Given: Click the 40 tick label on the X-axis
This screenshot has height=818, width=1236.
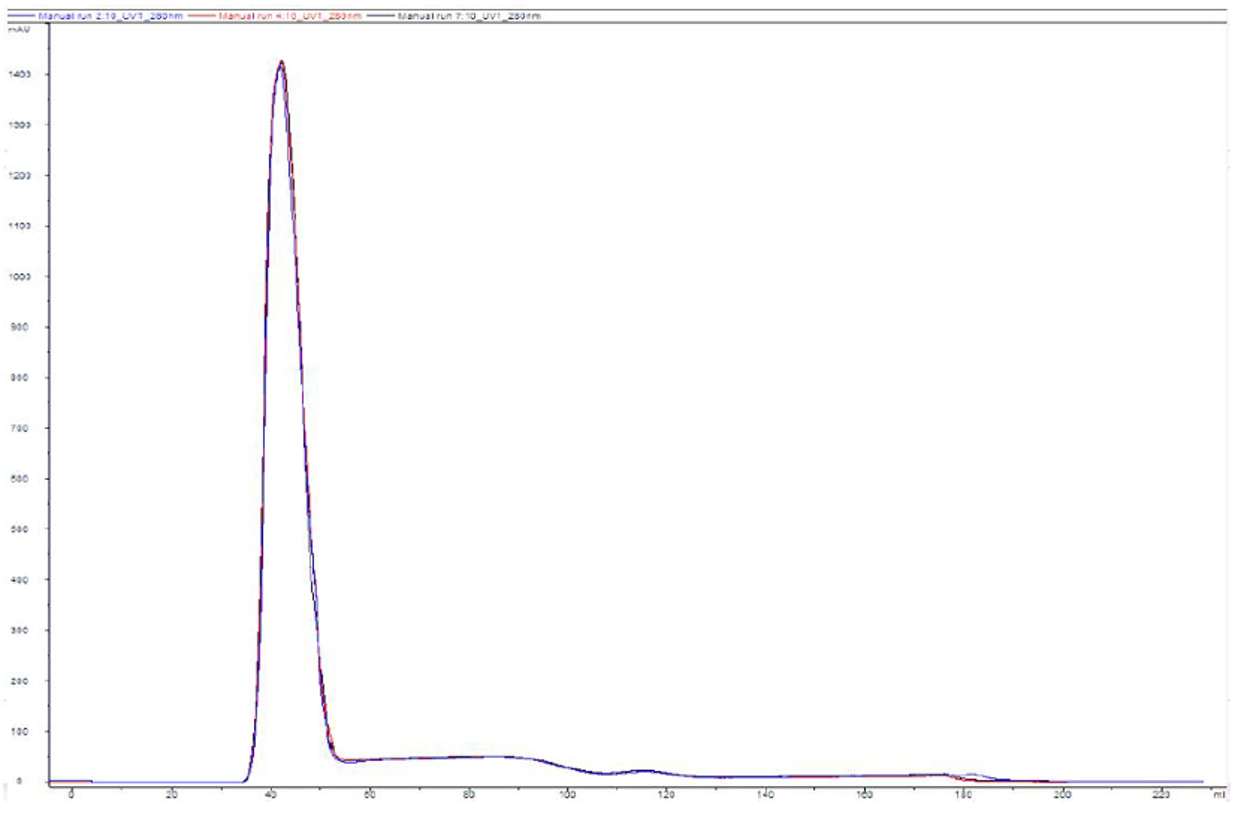Looking at the screenshot, I should 270,795.
